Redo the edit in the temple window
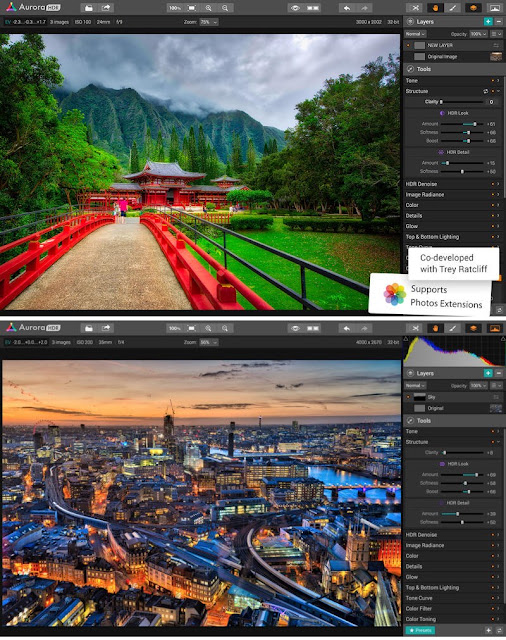The image size is (506, 640). click(364, 8)
